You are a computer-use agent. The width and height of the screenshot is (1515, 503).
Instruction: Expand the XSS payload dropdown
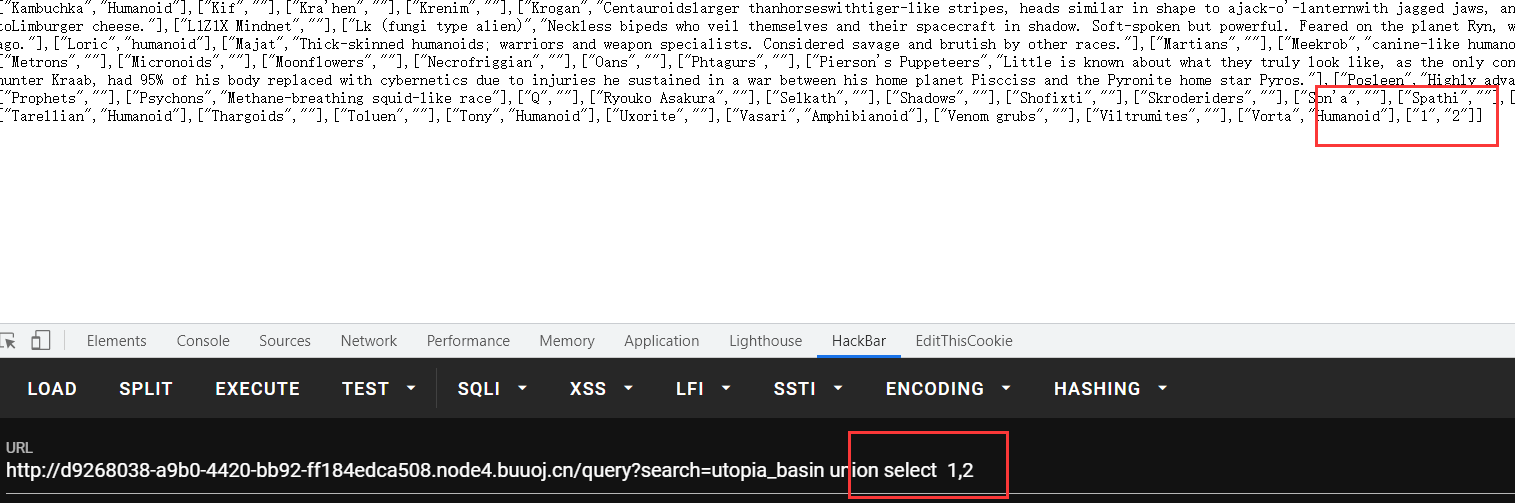pos(601,388)
